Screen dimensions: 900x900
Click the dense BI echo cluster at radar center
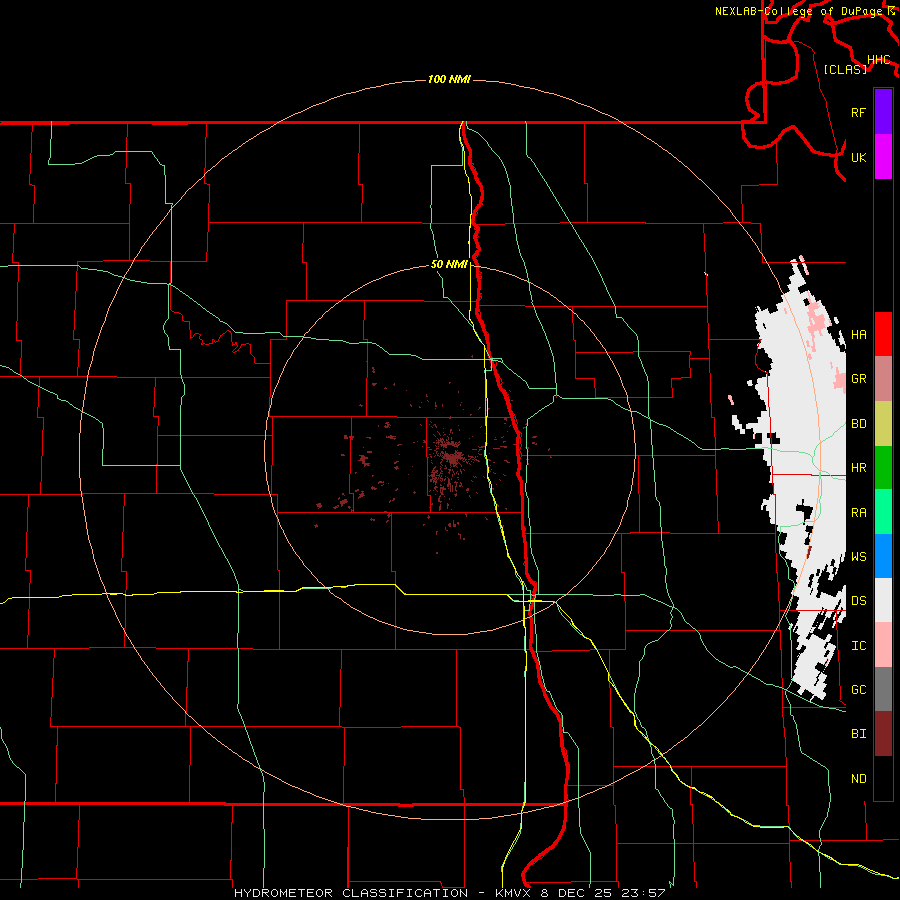451,456
